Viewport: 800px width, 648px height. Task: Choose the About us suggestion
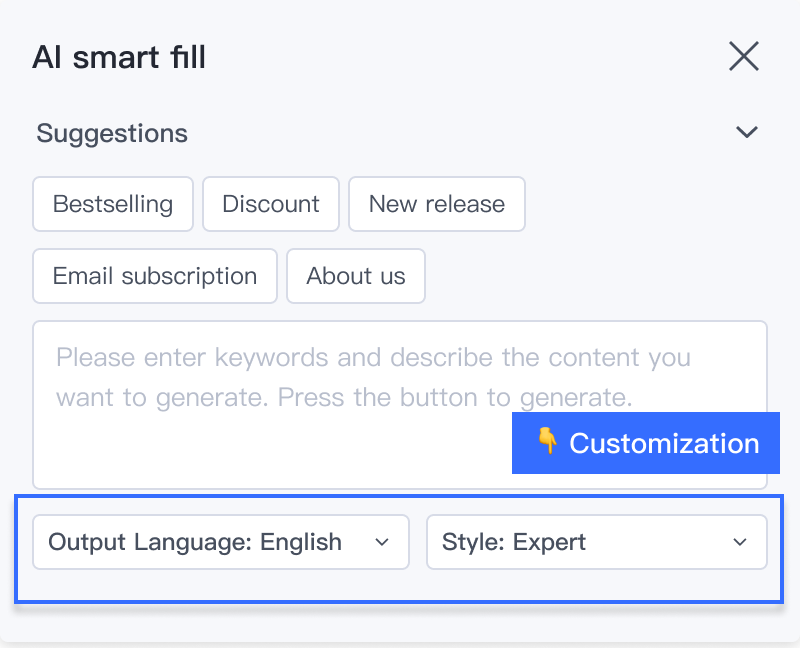356,276
